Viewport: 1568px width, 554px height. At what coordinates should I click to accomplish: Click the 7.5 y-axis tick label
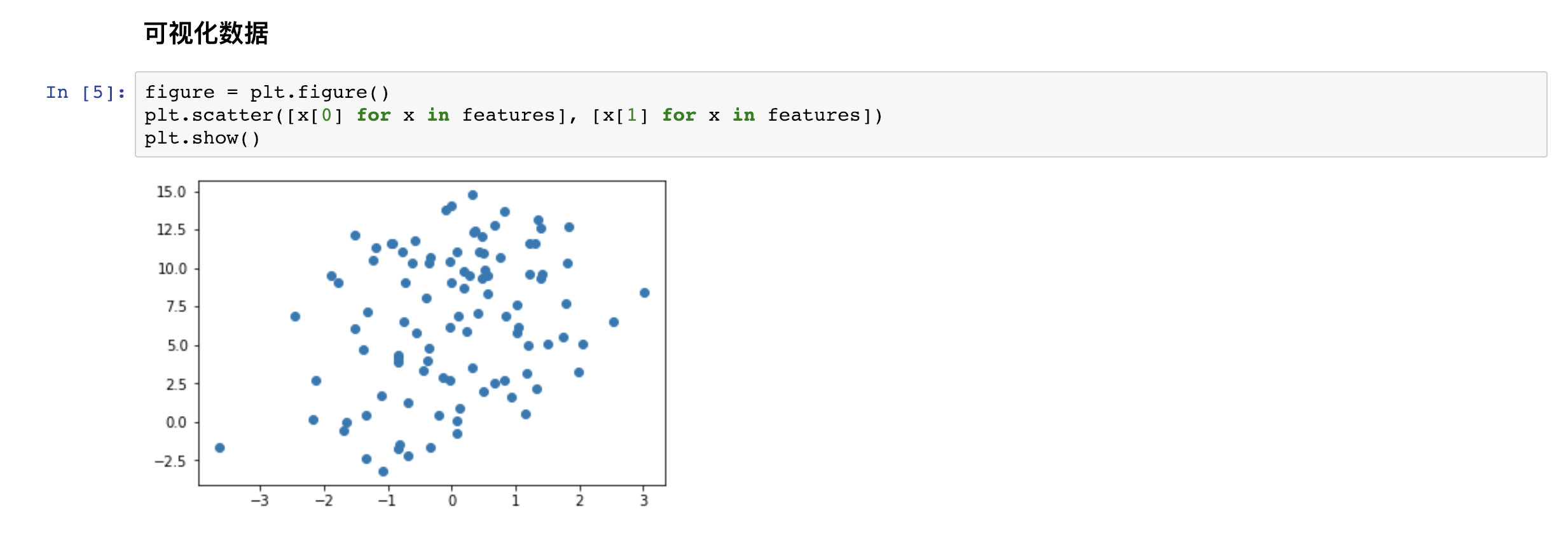click(176, 307)
